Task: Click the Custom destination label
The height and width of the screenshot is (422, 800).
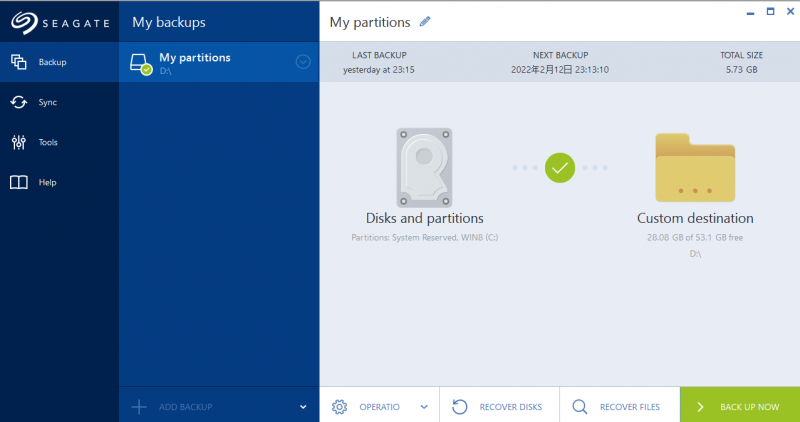Action: pos(695,218)
